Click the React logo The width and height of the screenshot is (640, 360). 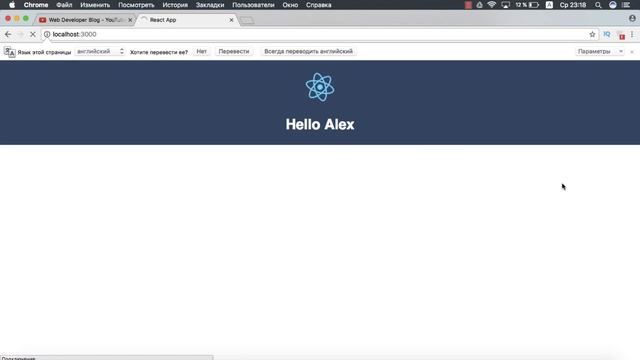[x=320, y=87]
